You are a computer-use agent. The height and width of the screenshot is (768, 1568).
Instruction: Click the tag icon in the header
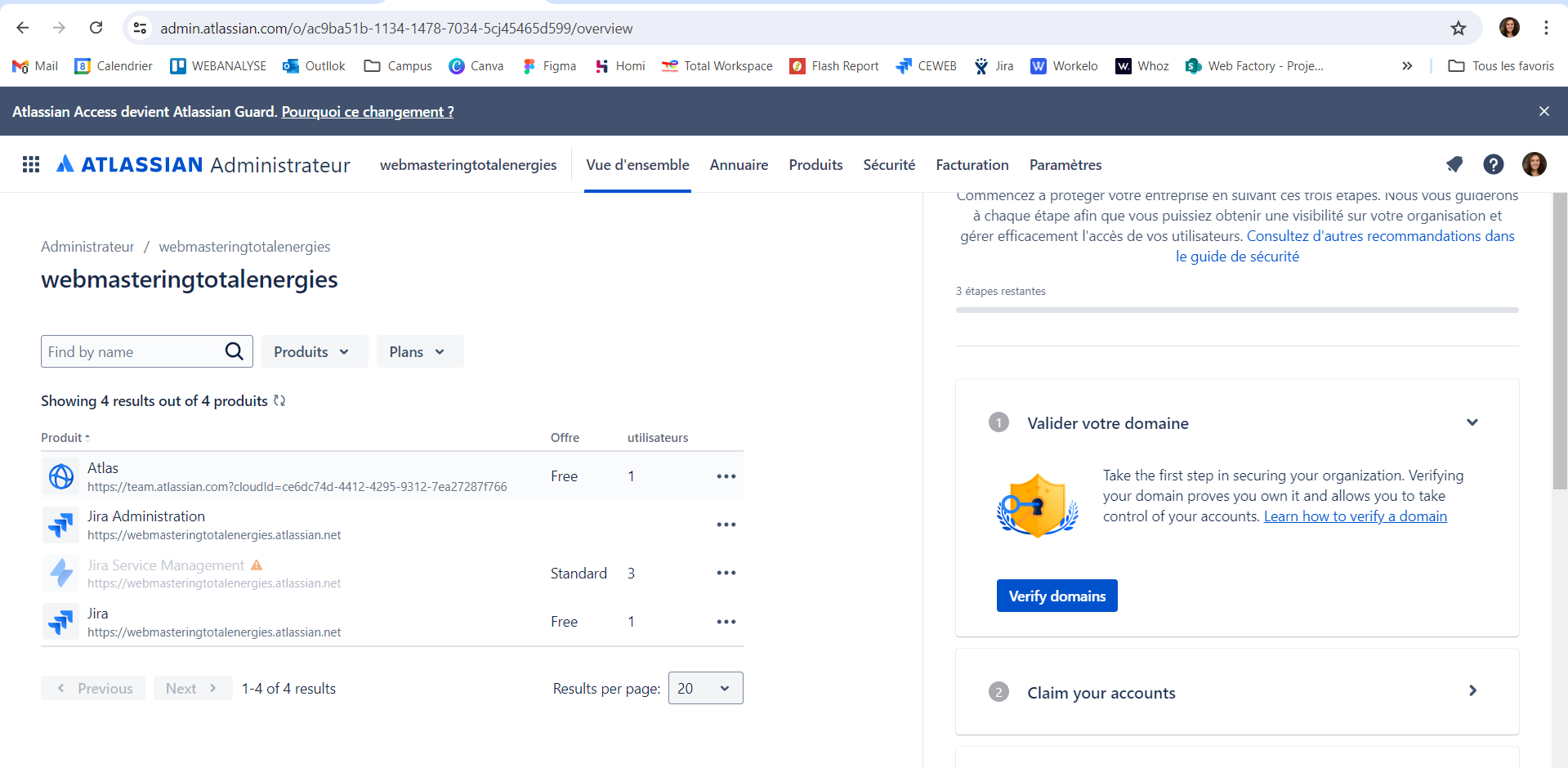[1454, 164]
